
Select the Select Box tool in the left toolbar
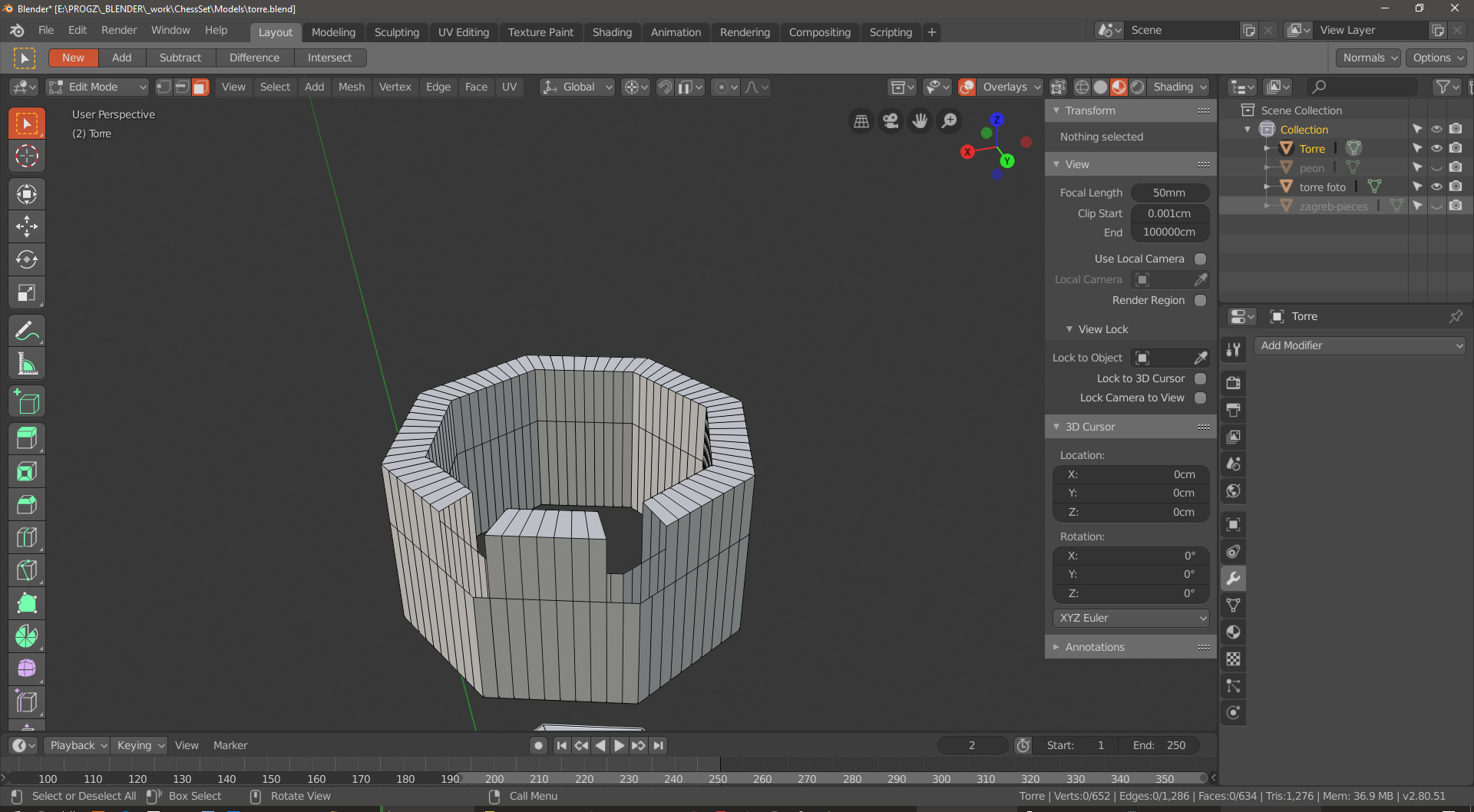(27, 124)
